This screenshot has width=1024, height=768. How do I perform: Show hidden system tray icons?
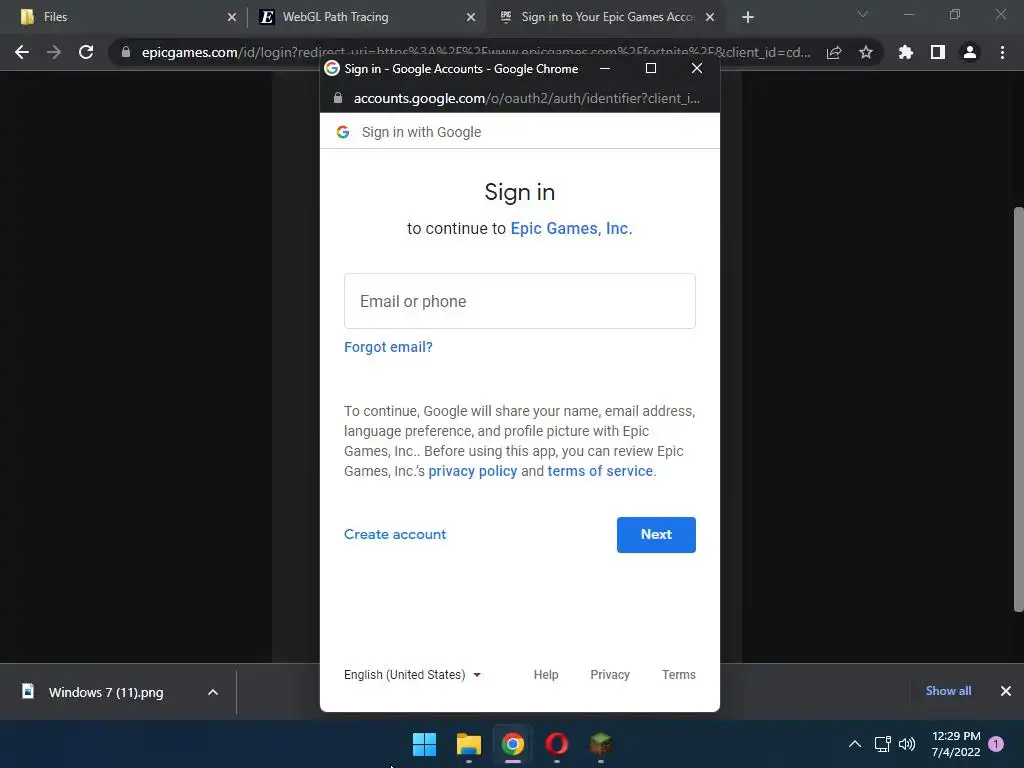[x=855, y=744]
